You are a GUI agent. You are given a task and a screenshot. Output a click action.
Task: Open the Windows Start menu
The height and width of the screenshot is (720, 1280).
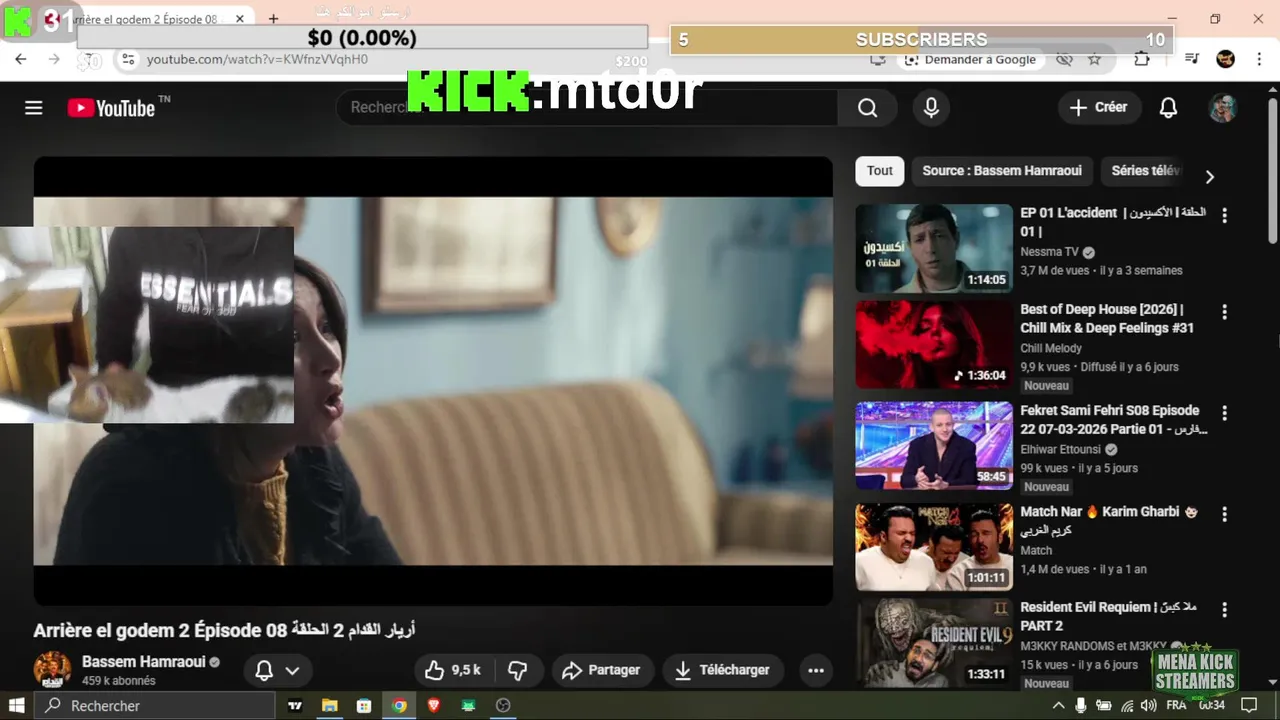pyautogui.click(x=17, y=705)
